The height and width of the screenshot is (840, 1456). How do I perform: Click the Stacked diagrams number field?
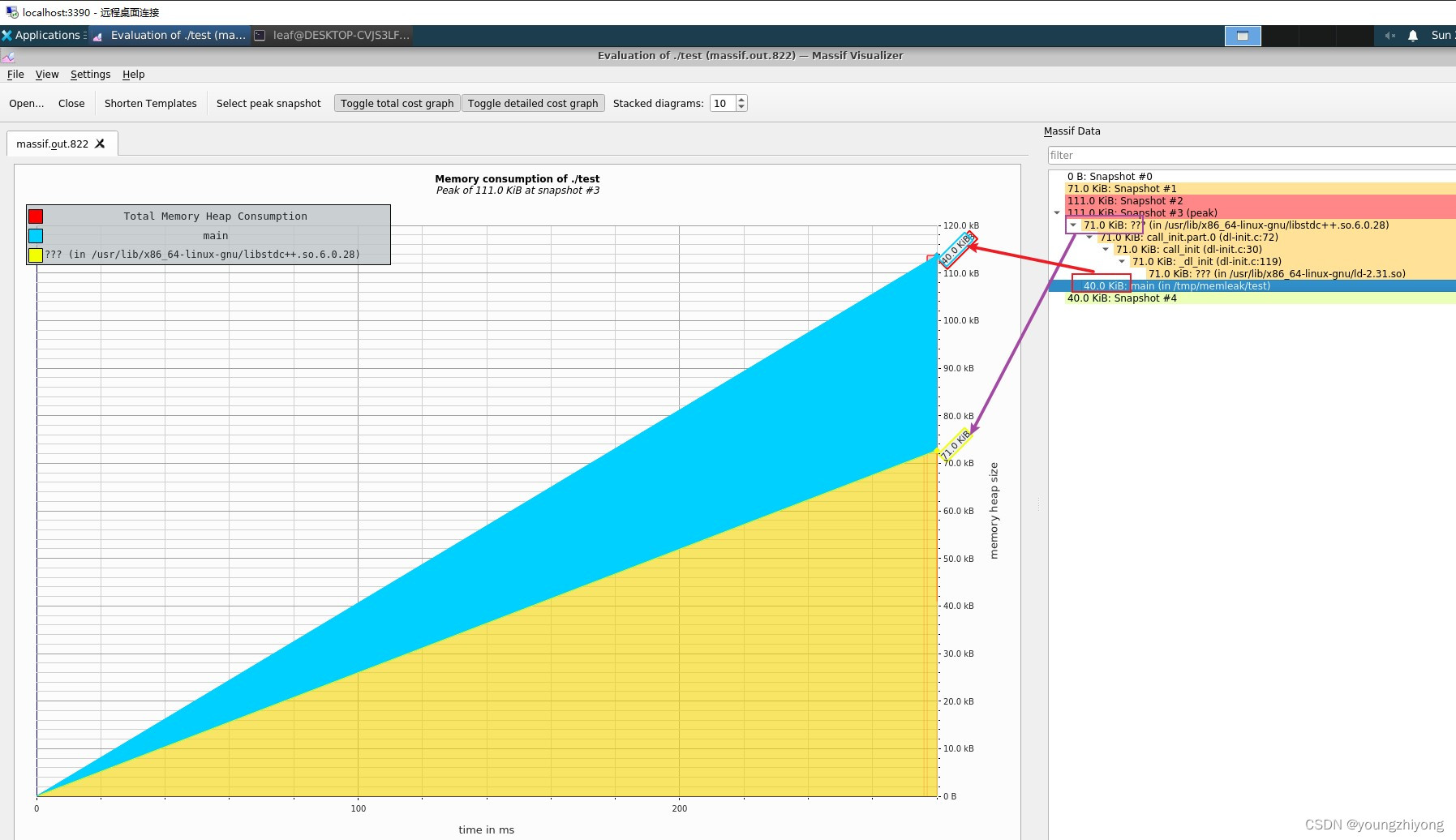pos(722,103)
